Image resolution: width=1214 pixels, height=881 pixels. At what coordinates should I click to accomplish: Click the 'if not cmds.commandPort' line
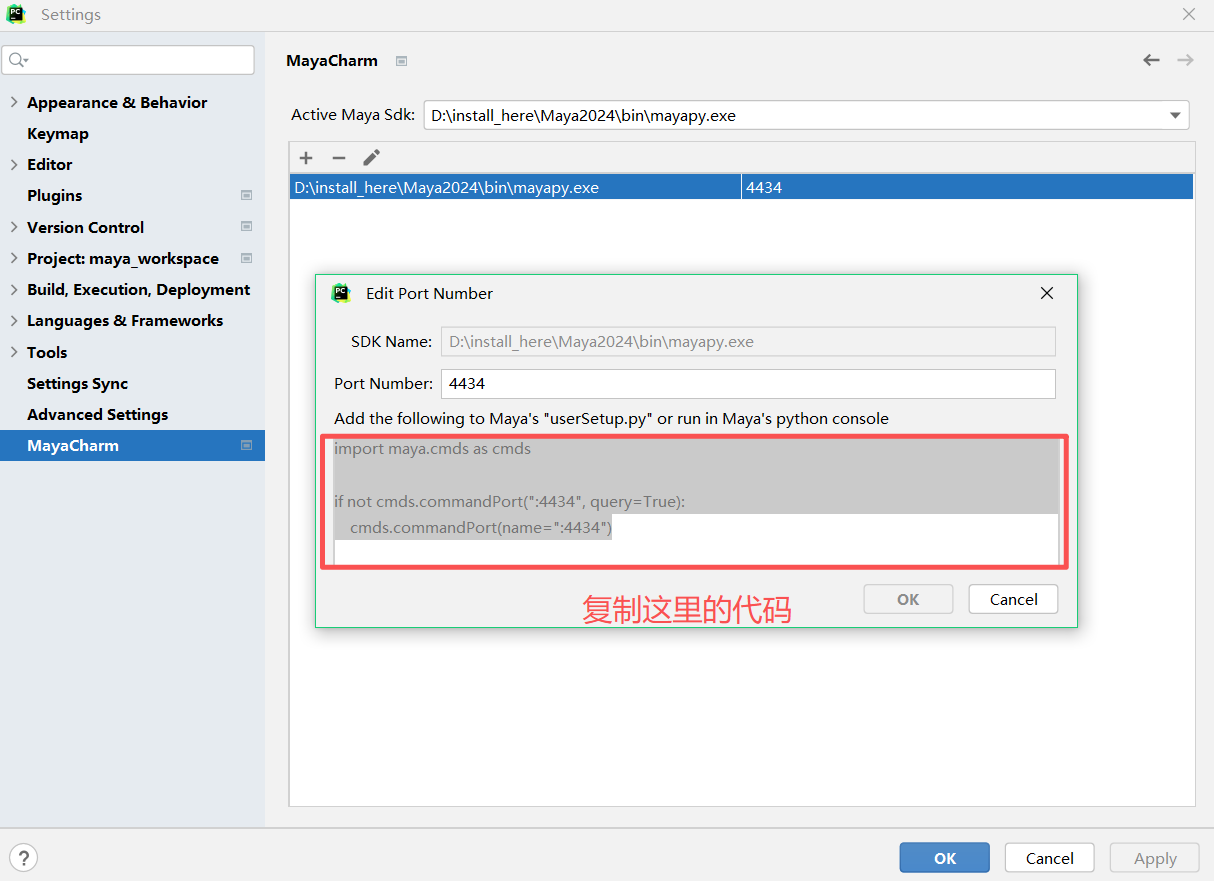(510, 501)
